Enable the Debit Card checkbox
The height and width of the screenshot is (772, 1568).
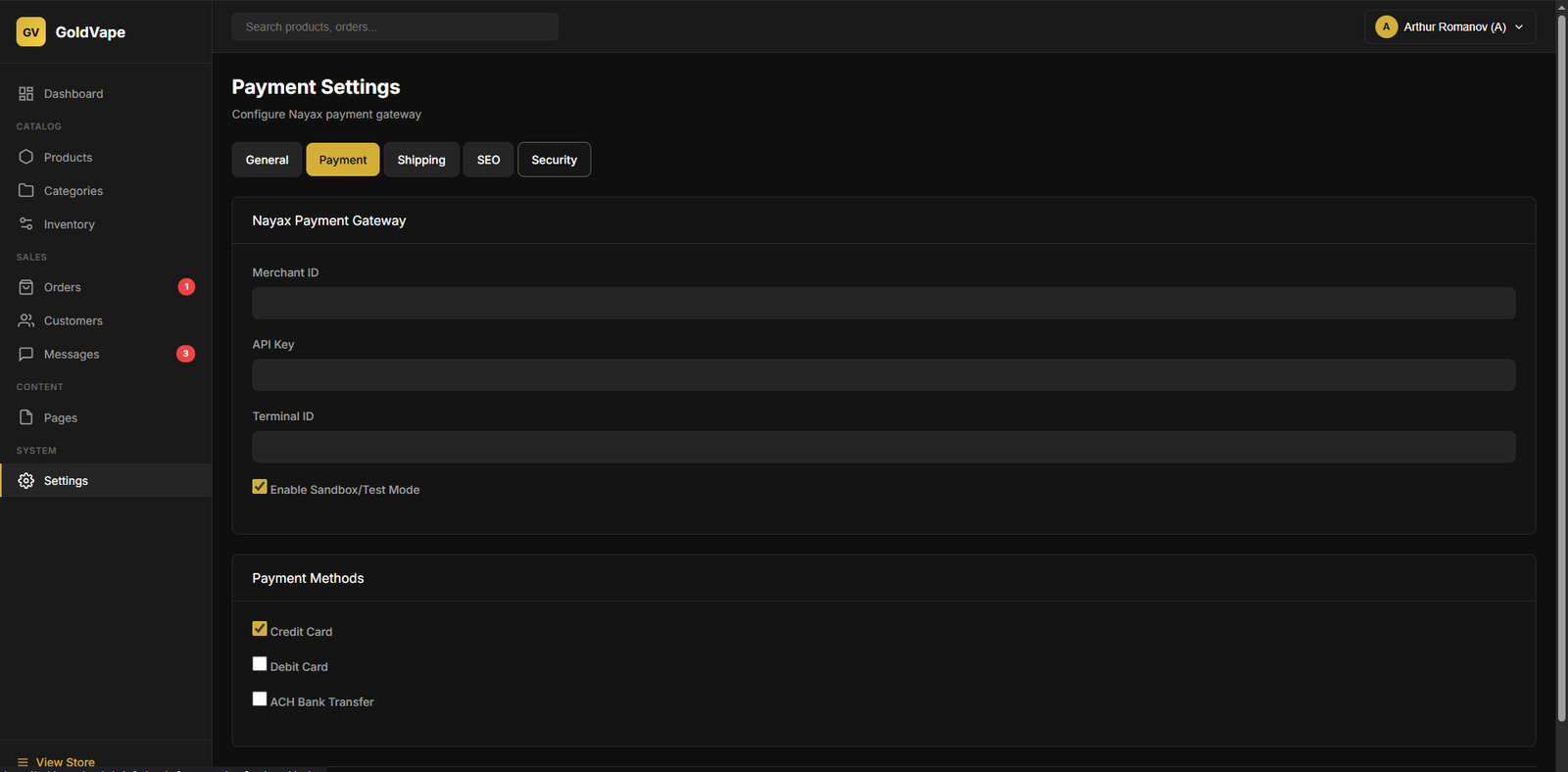click(260, 664)
